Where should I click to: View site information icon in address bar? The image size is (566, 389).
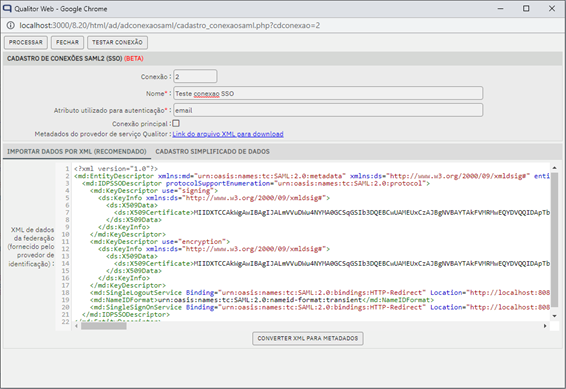tap(11, 25)
